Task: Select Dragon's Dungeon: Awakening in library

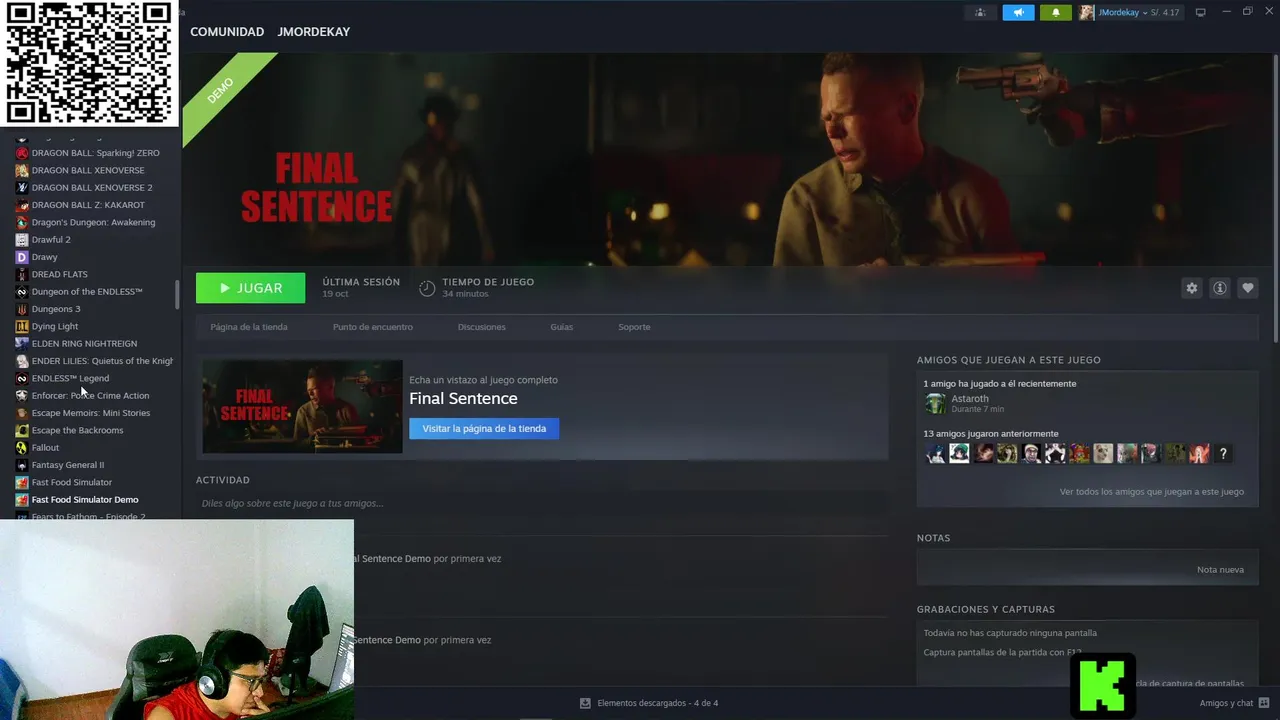Action: (93, 222)
